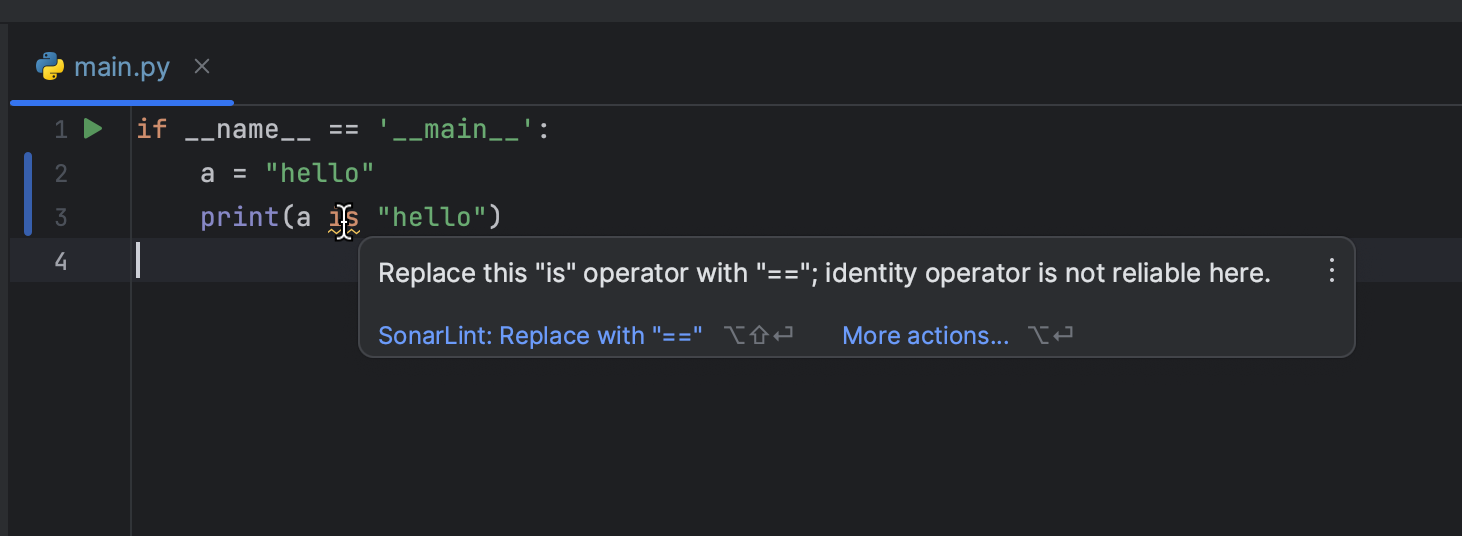Click the __name__ variable in the code
This screenshot has height=536, width=1462.
(248, 130)
